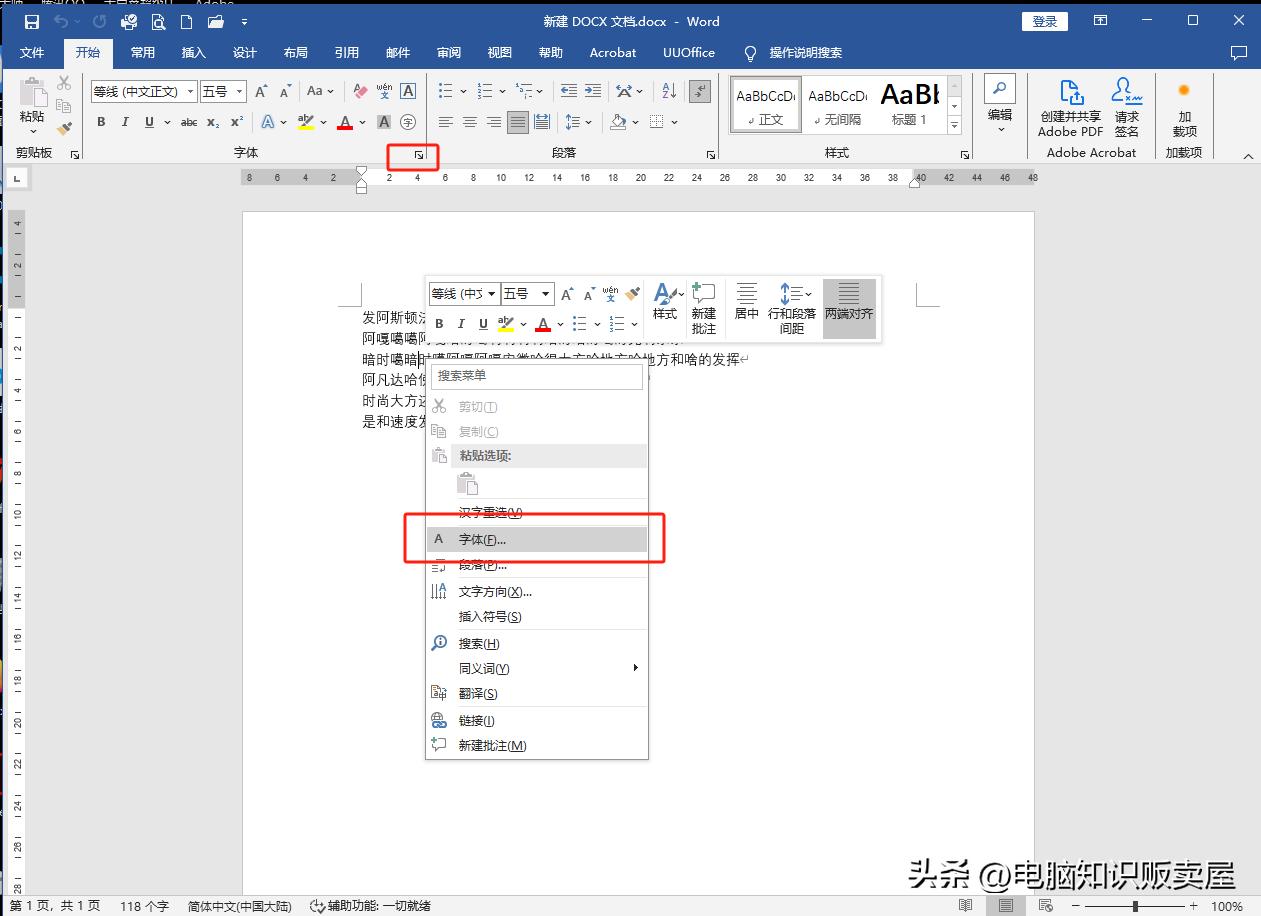Click the 新建批注 icon on the mini toolbar
Image resolution: width=1261 pixels, height=916 pixels.
click(703, 307)
